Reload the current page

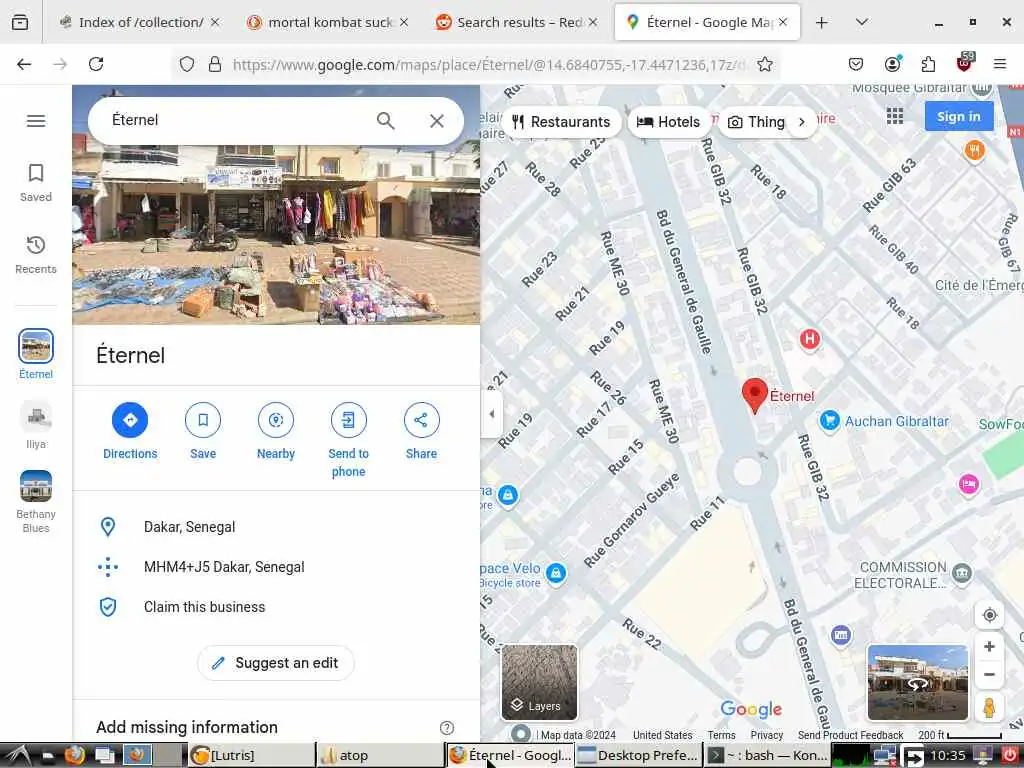click(96, 64)
